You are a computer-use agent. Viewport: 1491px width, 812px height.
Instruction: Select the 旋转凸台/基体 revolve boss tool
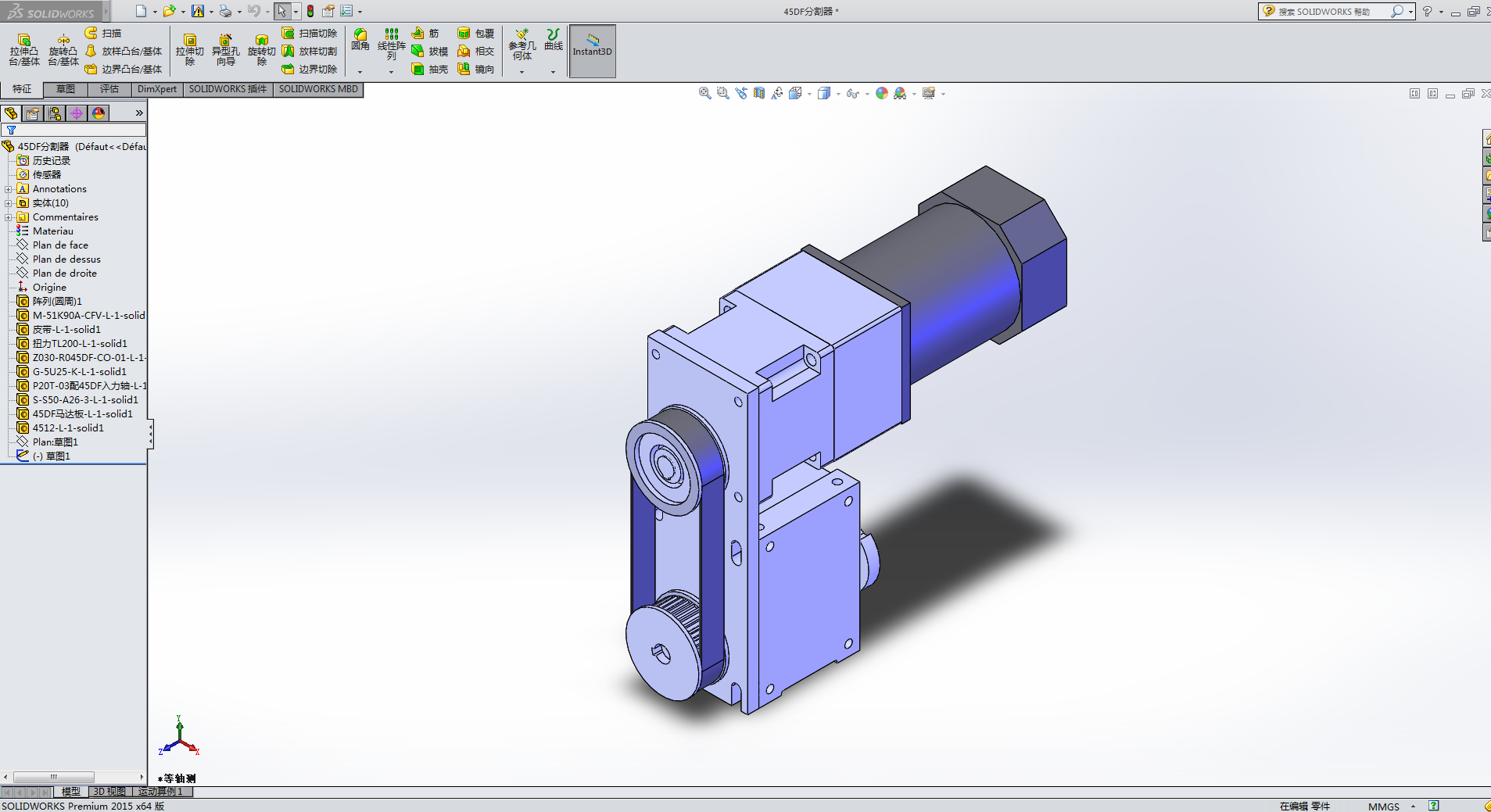[x=63, y=50]
